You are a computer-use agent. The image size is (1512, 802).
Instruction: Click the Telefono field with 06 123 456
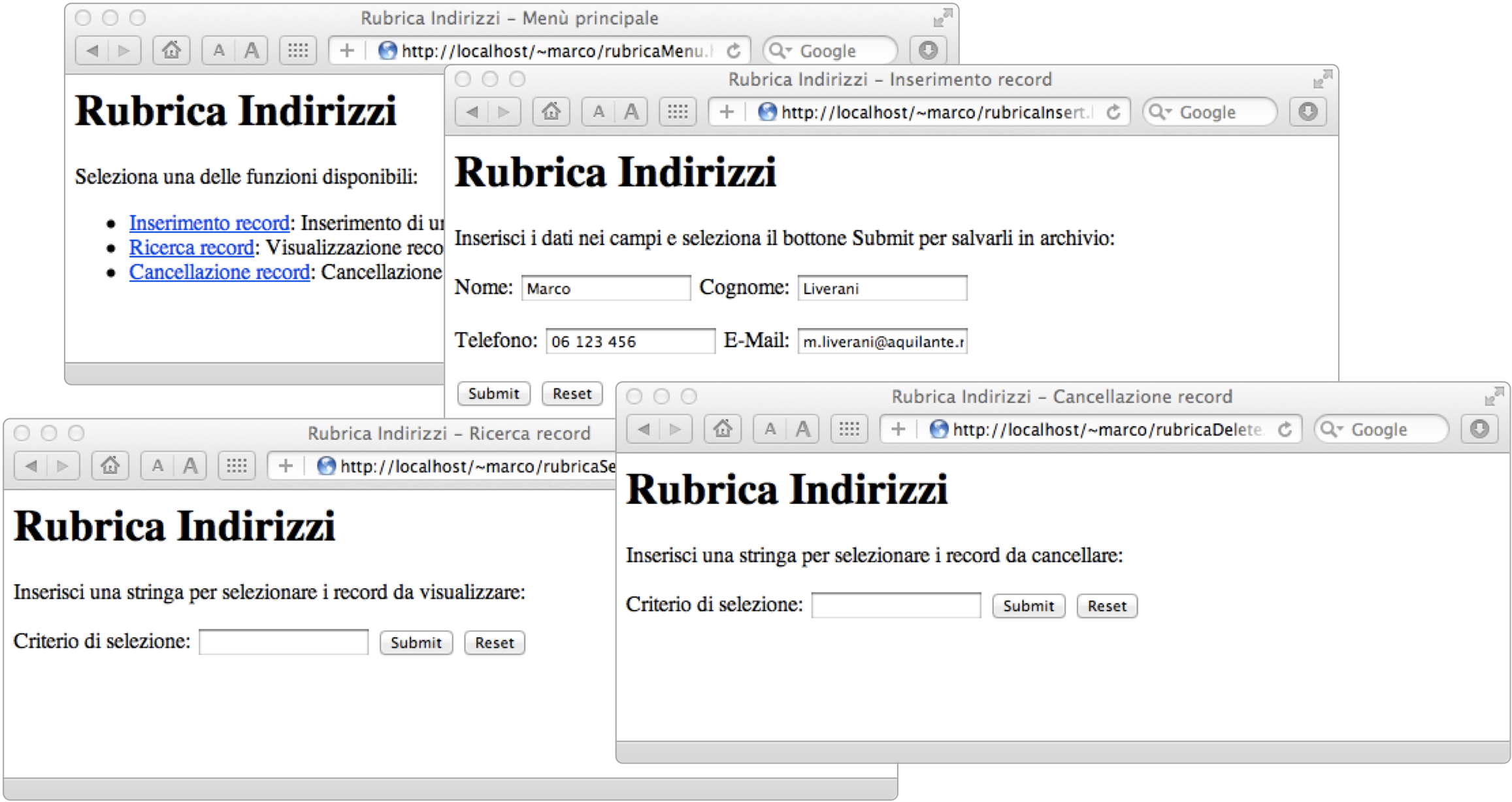point(631,341)
